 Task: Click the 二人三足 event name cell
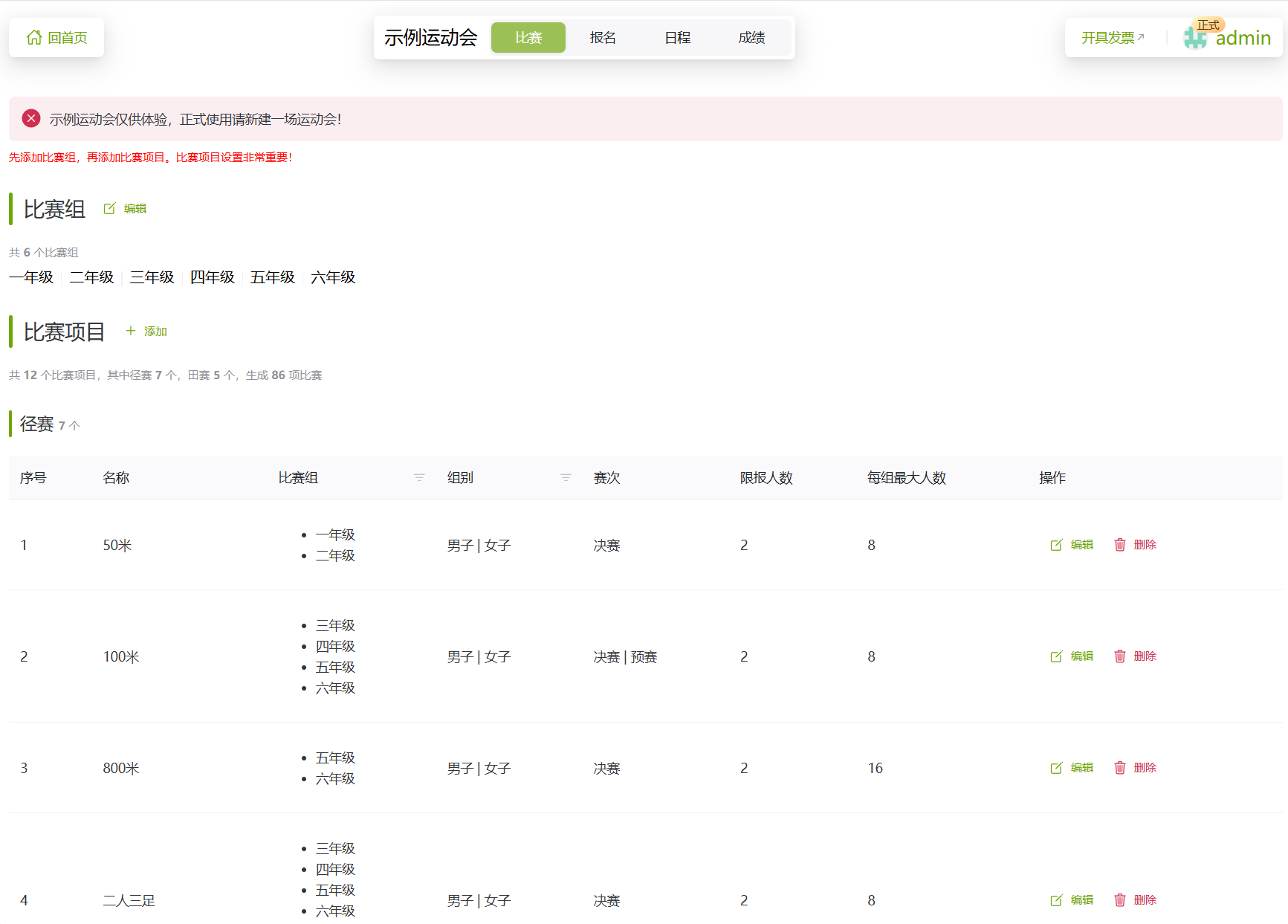point(129,900)
